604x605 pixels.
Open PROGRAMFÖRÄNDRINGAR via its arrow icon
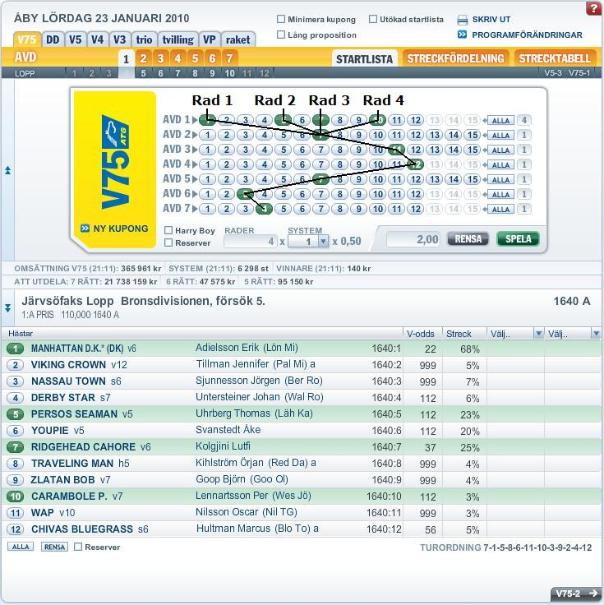click(x=463, y=35)
